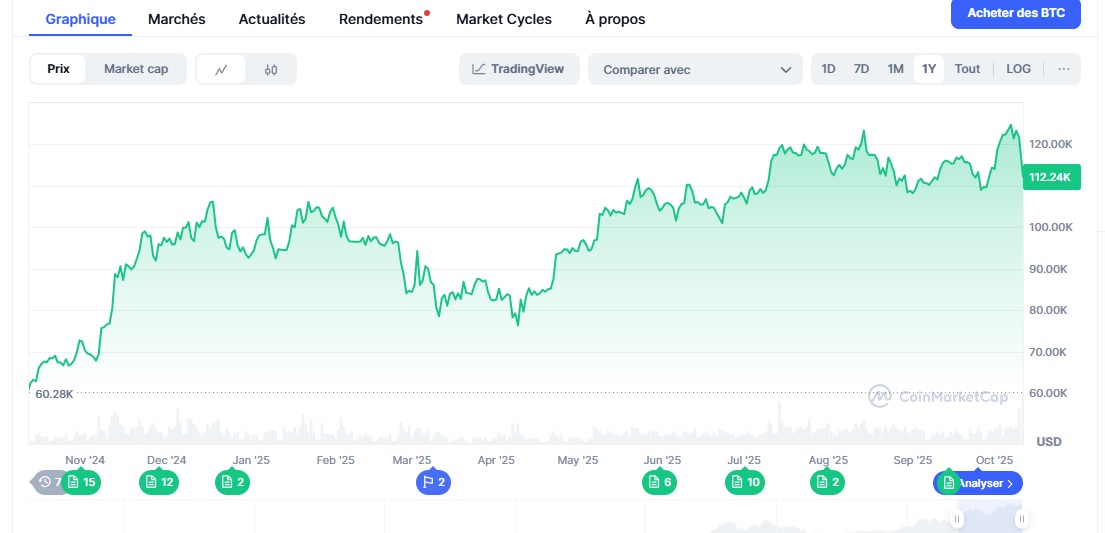The image size is (1105, 533).
Task: Switch chart to Market cap
Action: pyautogui.click(x=136, y=69)
